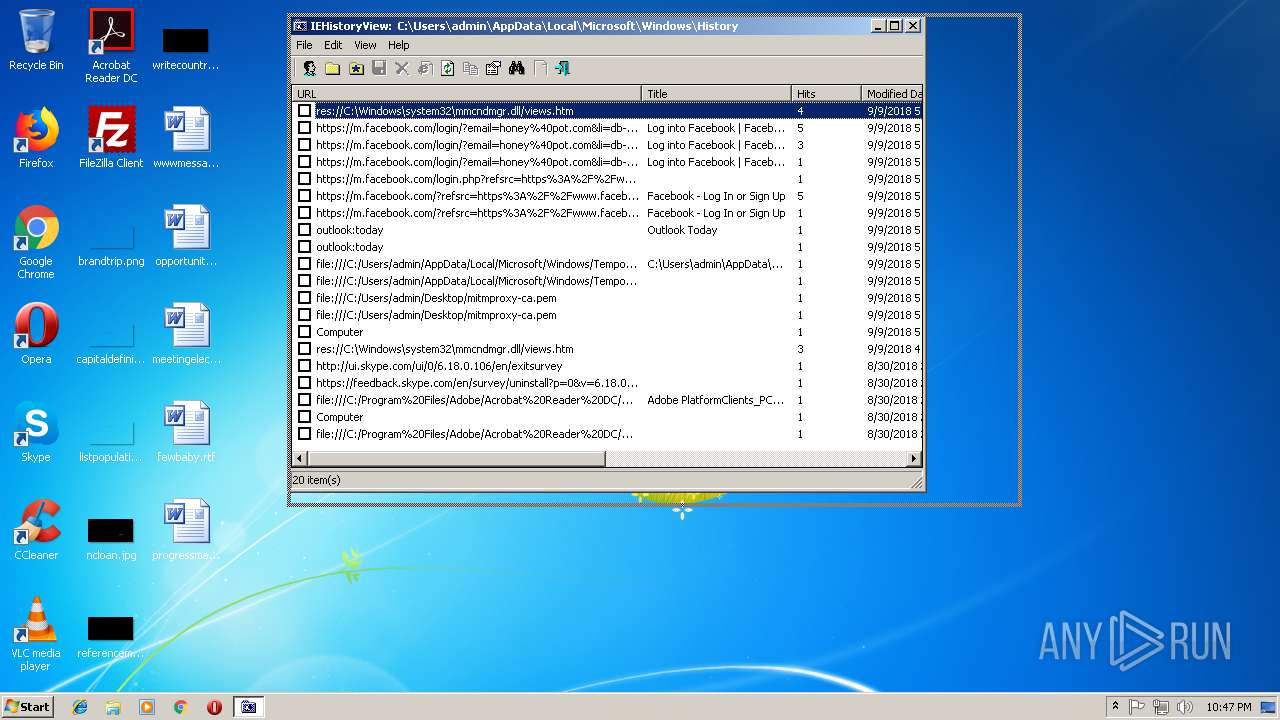Select the referencem... desktop file

111,636
